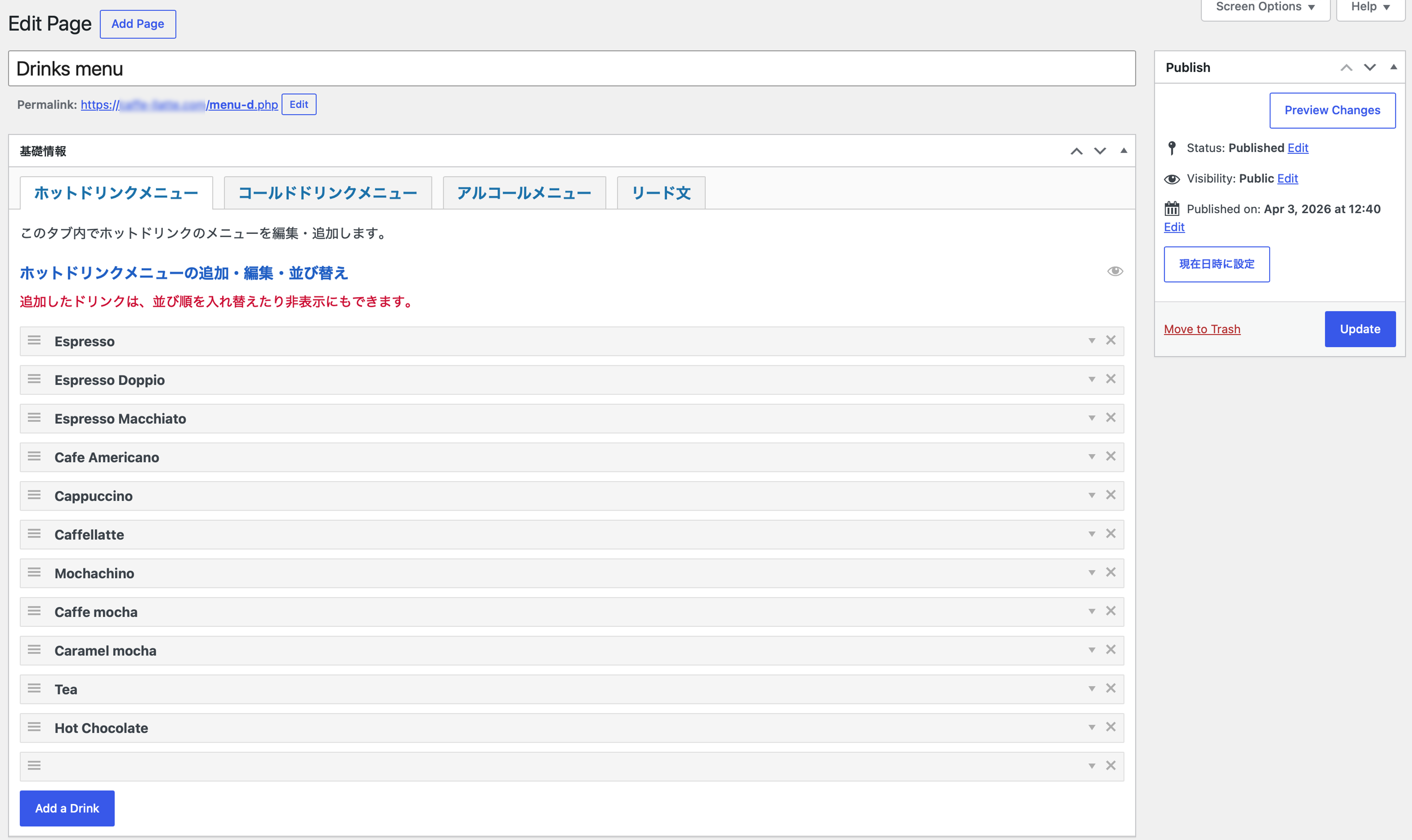Click drag handle for Espresso Macchiato row
Screen dimensions: 1412x840
coord(34,418)
